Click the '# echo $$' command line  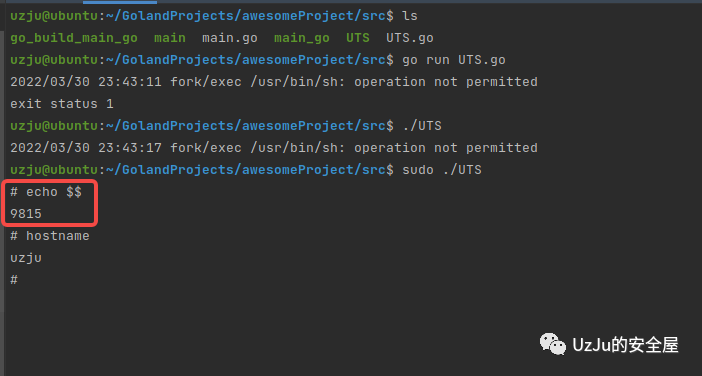(x=46, y=192)
